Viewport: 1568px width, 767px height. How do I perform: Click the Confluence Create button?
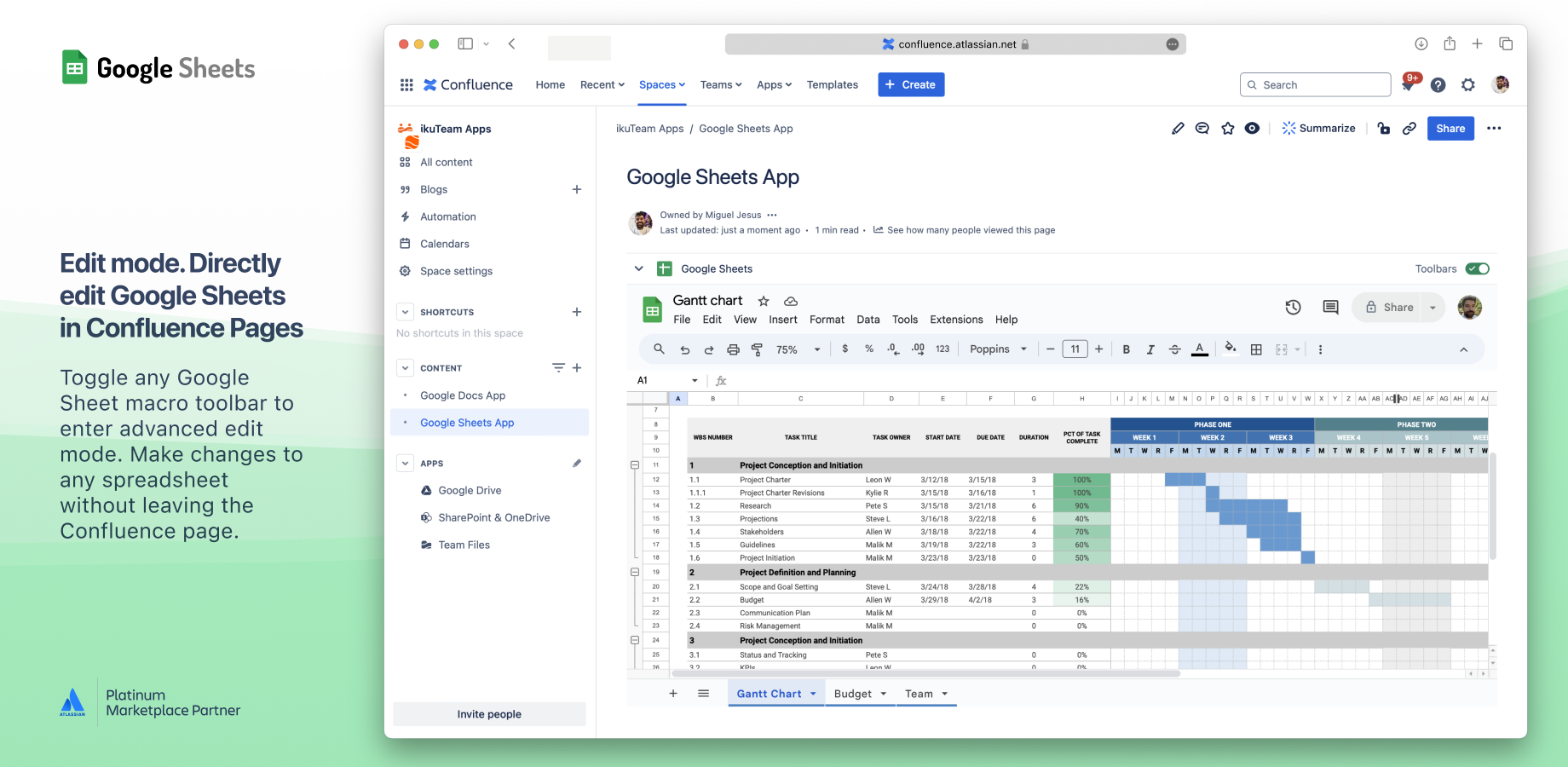[911, 84]
